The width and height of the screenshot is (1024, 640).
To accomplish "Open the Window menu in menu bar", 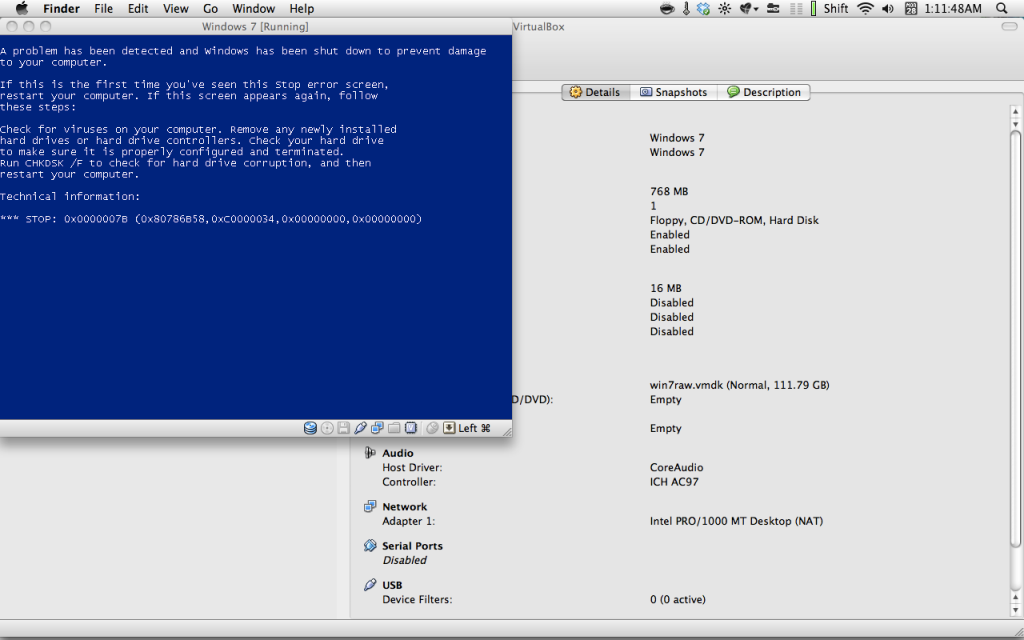I will (x=253, y=9).
